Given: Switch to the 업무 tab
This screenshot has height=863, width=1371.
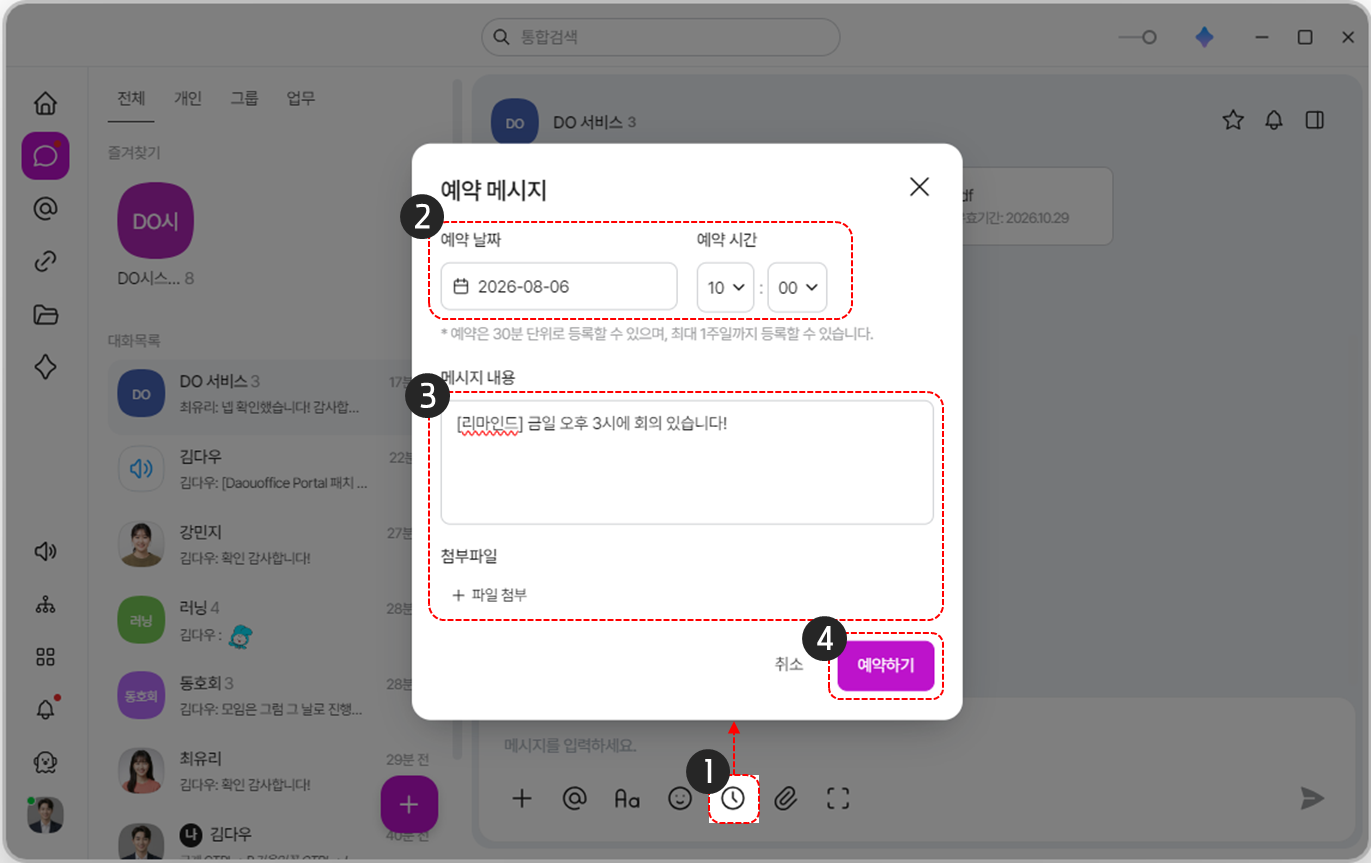Looking at the screenshot, I should [301, 98].
